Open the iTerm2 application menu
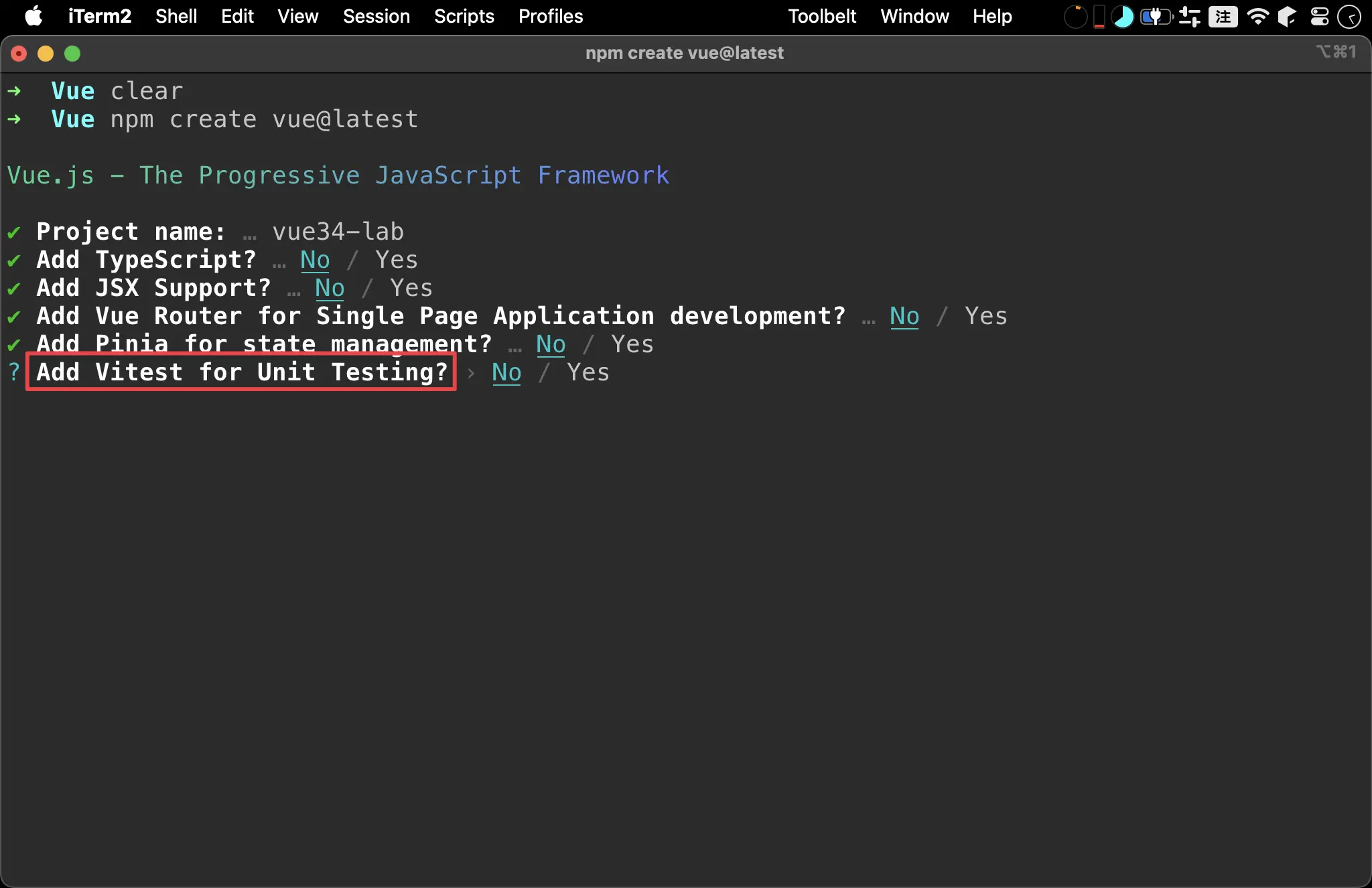The height and width of the screenshot is (888, 1372). [x=99, y=16]
